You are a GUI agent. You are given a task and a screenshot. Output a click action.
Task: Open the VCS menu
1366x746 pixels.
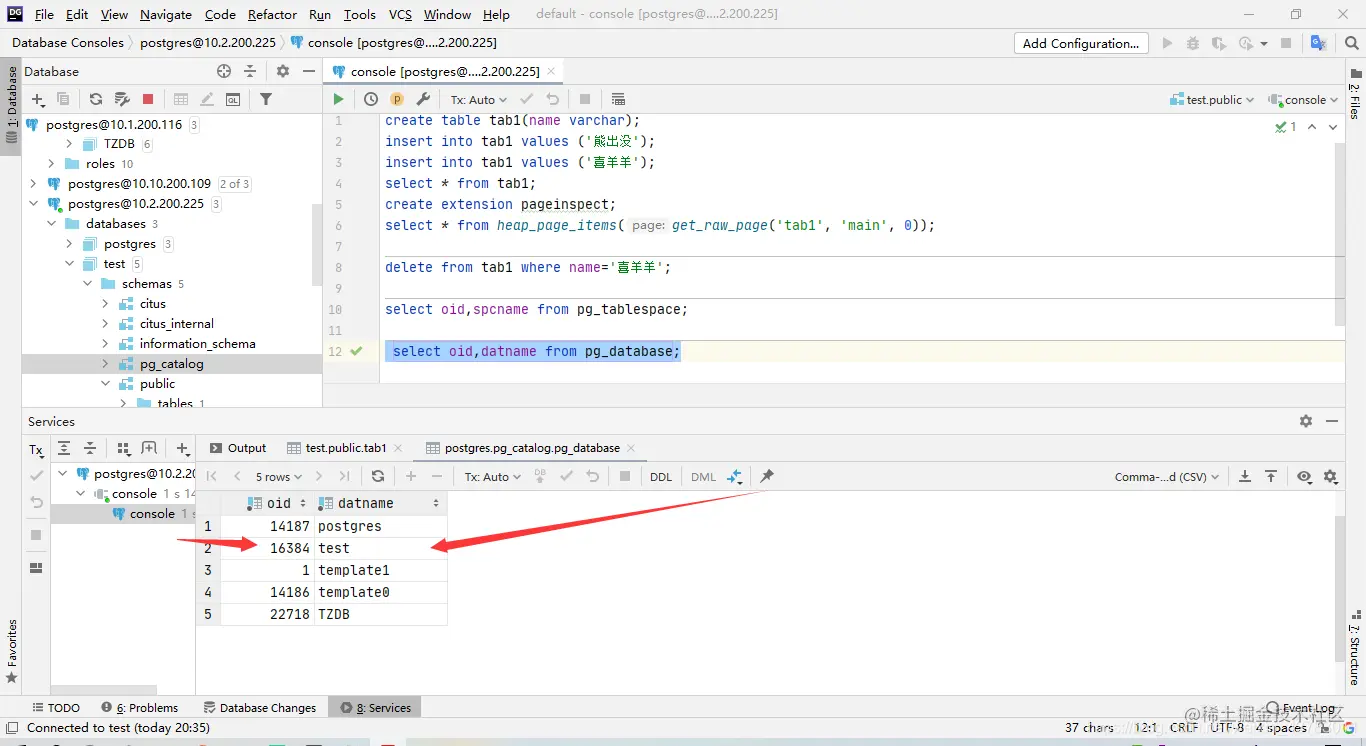click(400, 14)
